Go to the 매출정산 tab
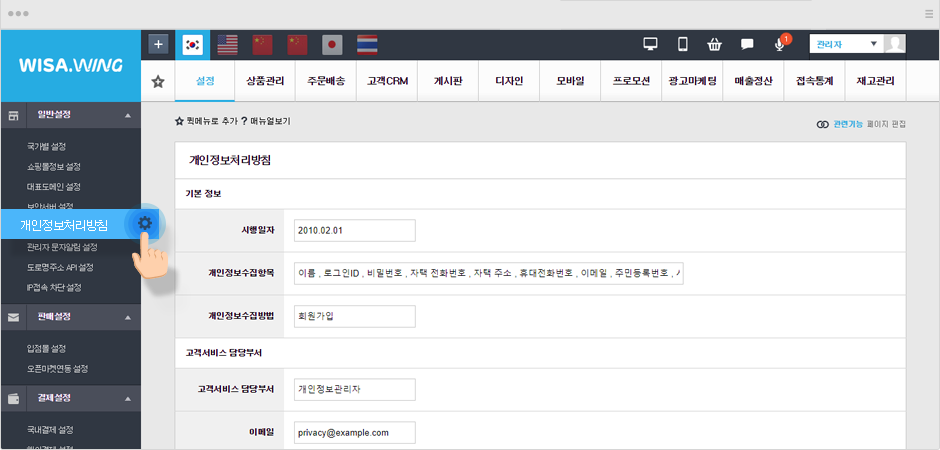940x450 pixels. click(754, 81)
